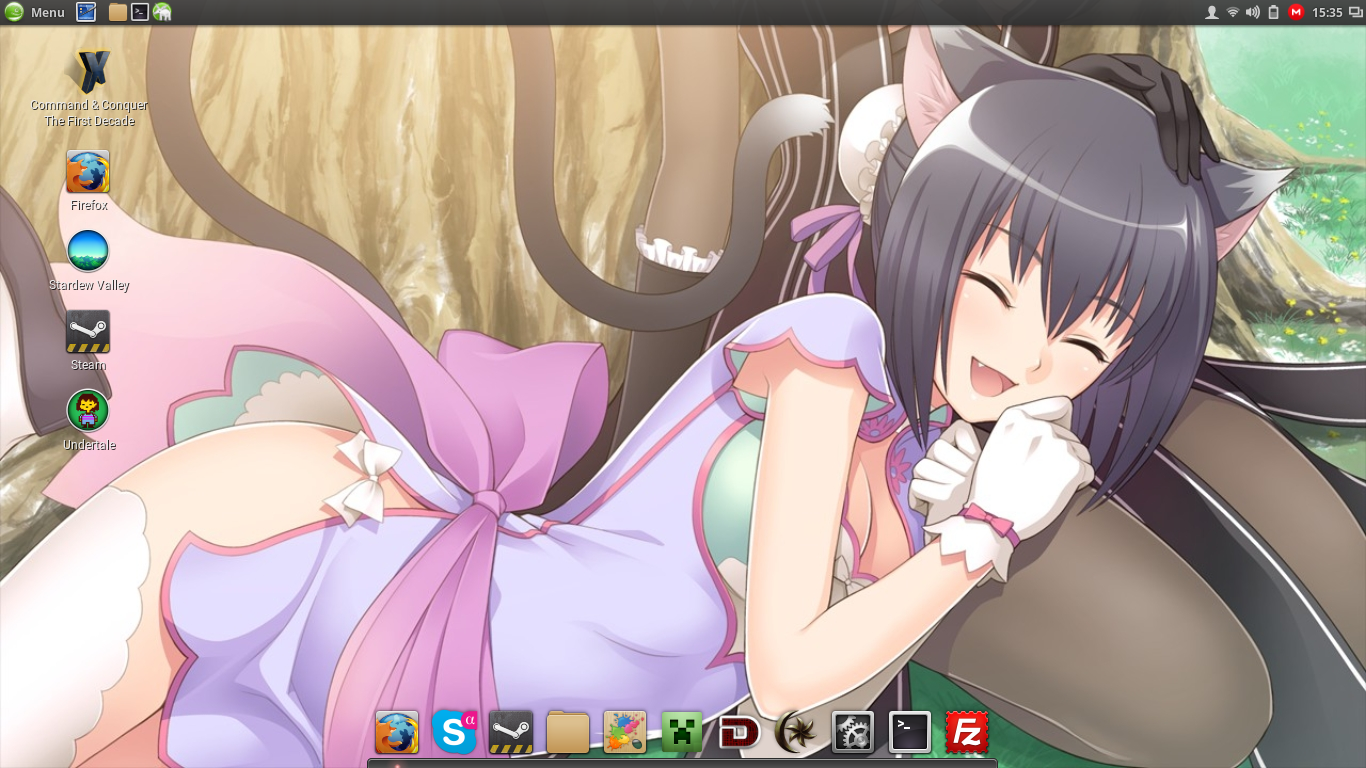Click the show desktop icon in top panel

[87, 12]
